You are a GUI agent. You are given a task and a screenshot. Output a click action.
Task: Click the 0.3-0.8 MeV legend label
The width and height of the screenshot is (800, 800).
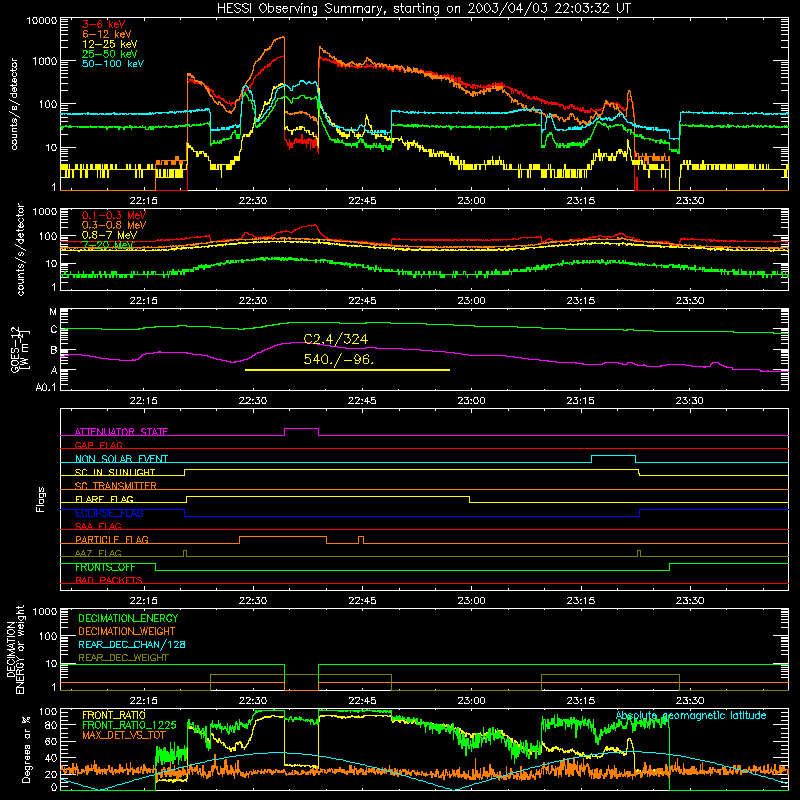[x=114, y=225]
